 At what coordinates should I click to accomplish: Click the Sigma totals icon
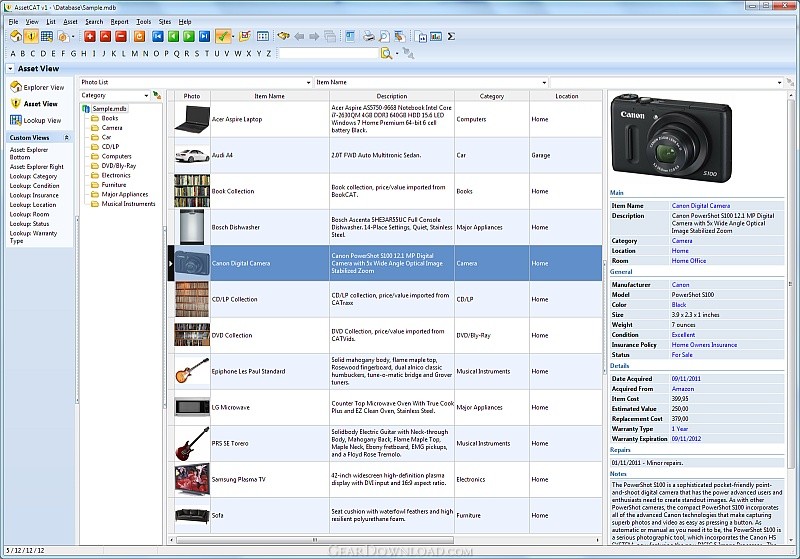click(x=451, y=36)
